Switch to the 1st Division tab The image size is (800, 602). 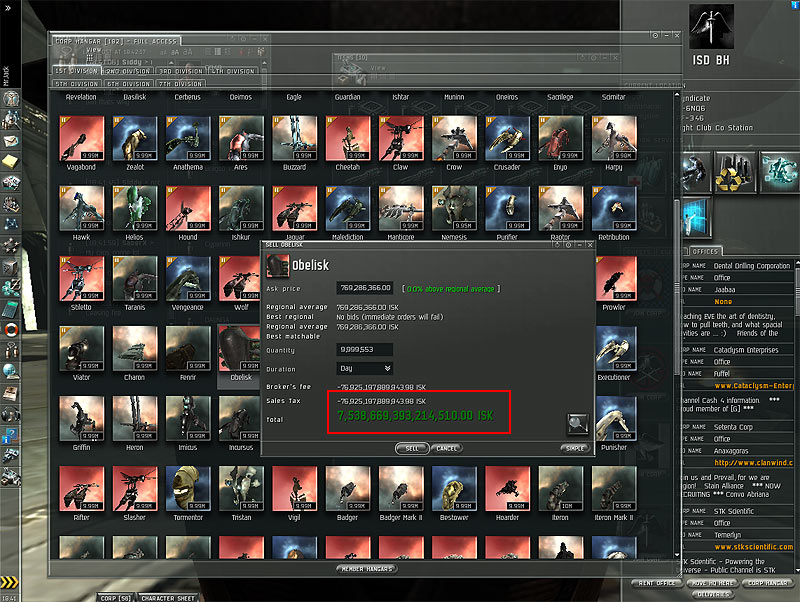click(77, 71)
